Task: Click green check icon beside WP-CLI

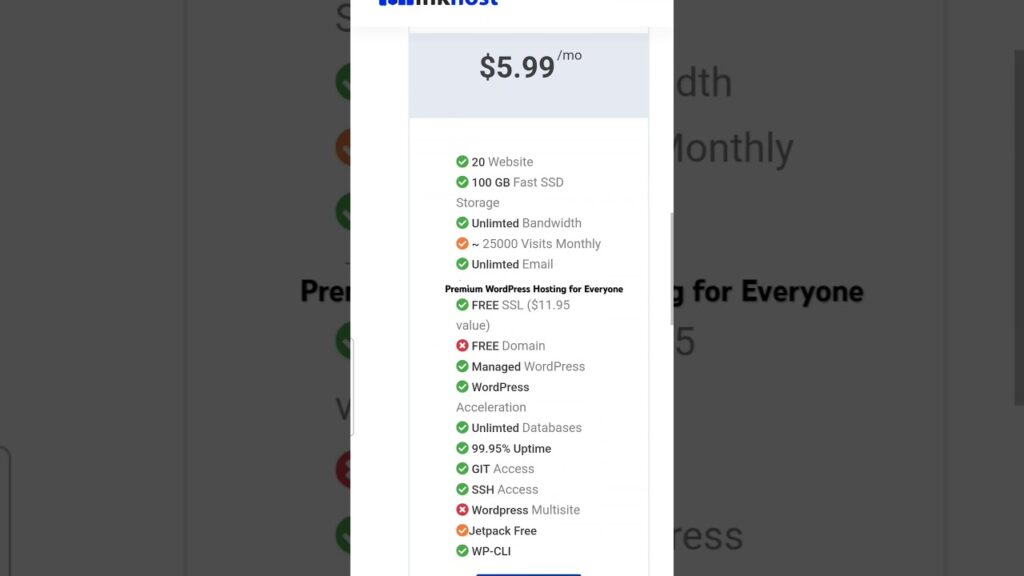Action: tap(462, 551)
